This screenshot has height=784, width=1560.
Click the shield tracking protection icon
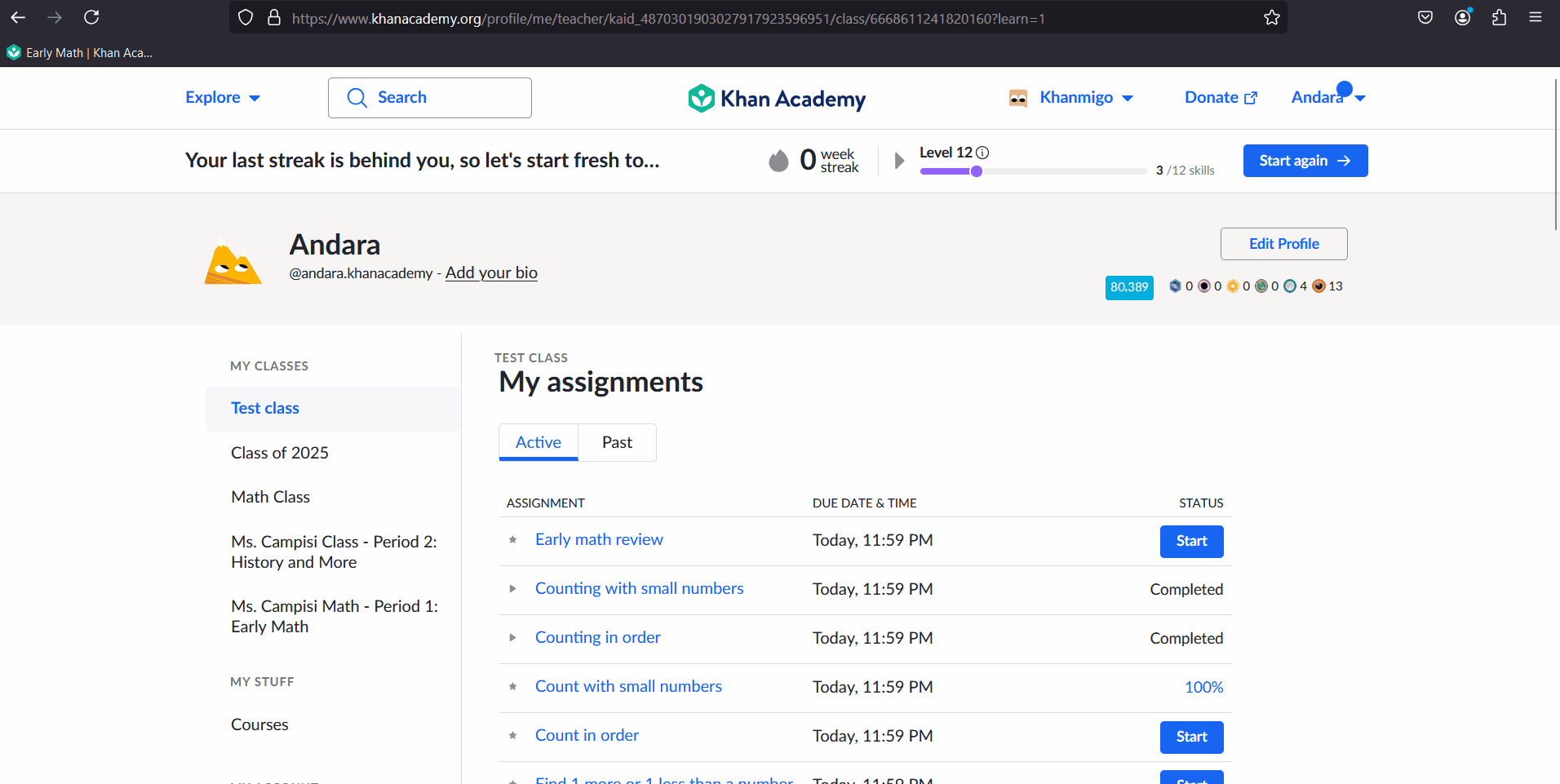pos(246,17)
